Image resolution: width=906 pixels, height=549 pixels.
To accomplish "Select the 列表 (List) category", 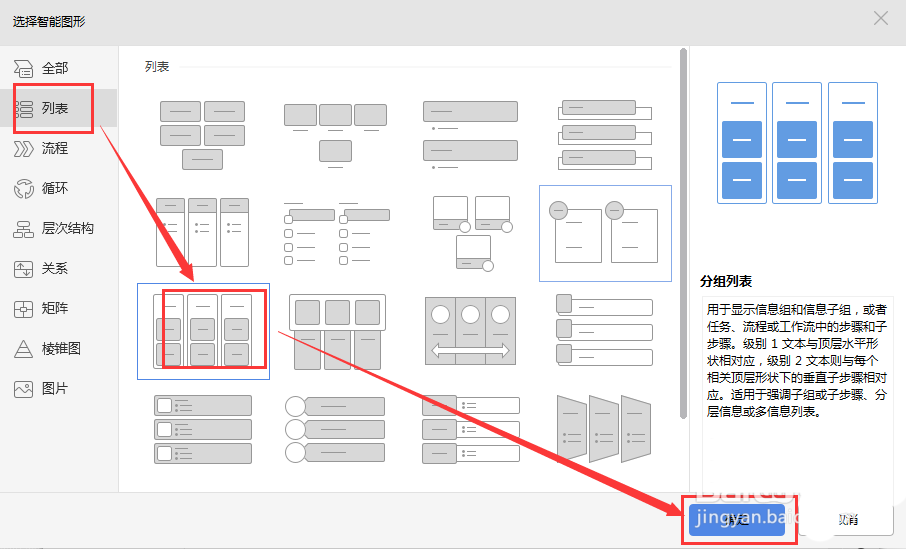I will 58,108.
